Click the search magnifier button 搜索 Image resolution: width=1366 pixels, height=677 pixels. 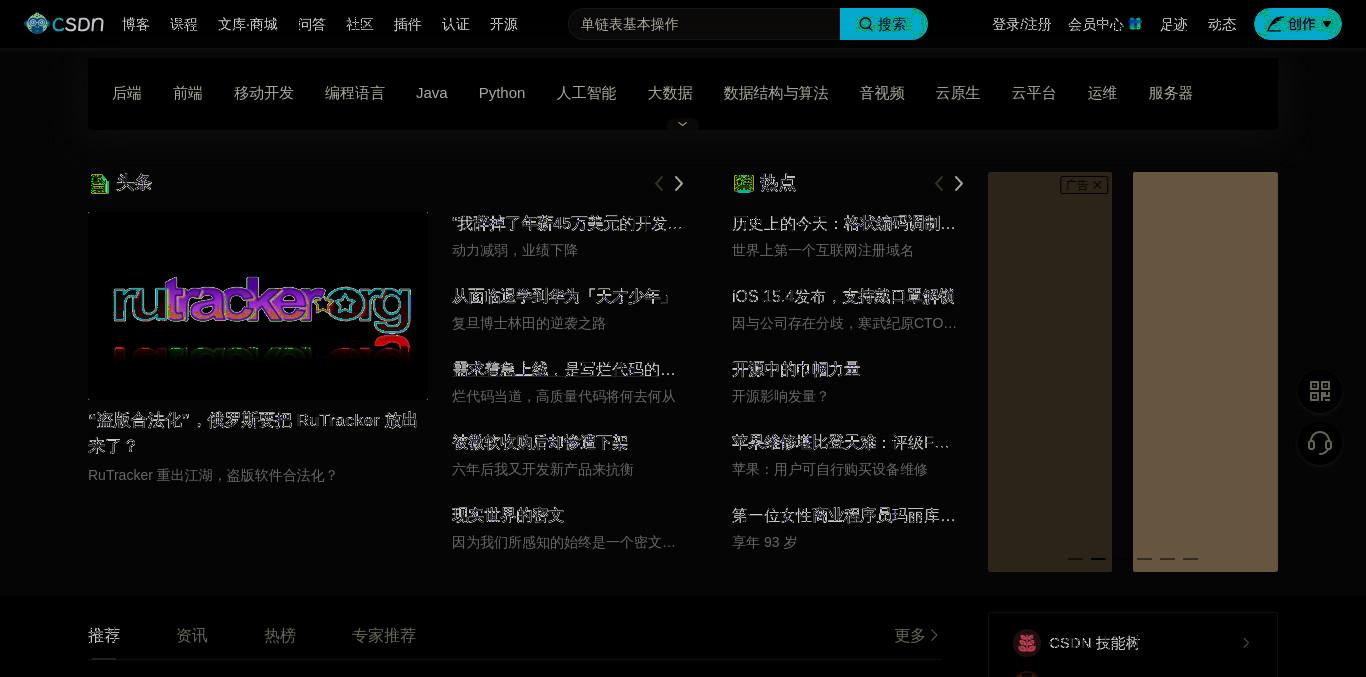pyautogui.click(x=883, y=24)
